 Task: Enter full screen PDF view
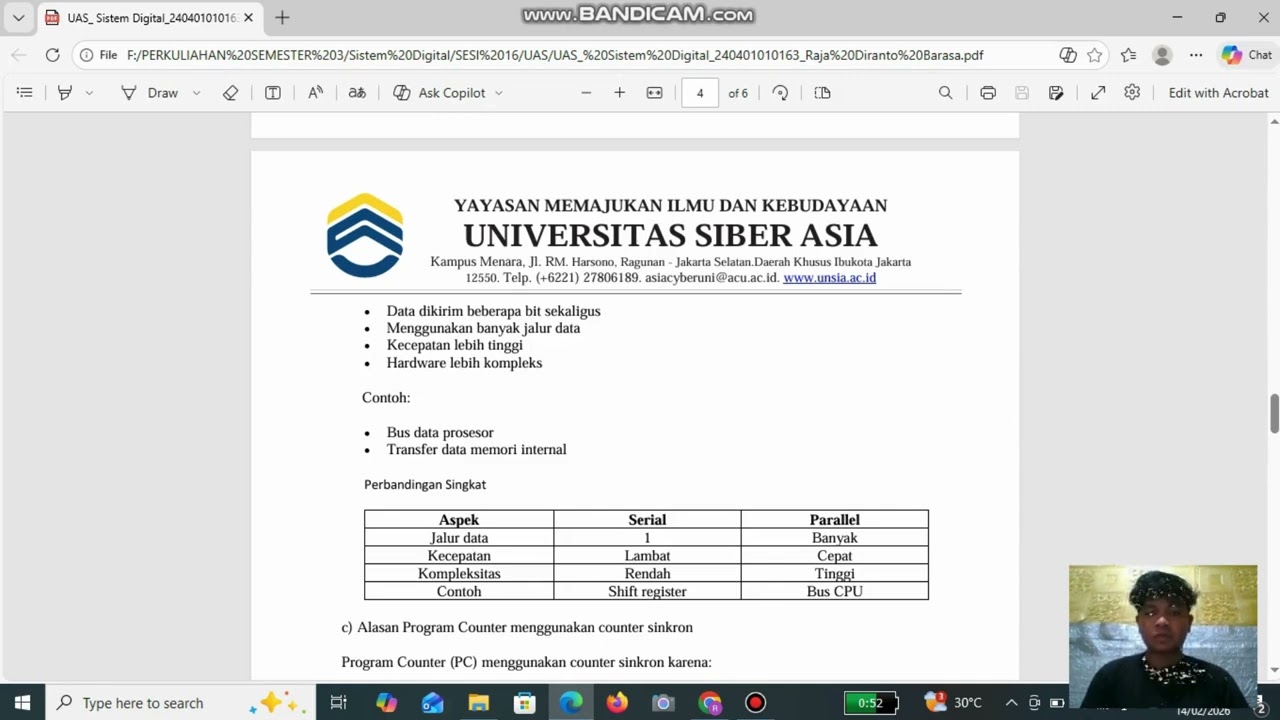coord(1098,93)
